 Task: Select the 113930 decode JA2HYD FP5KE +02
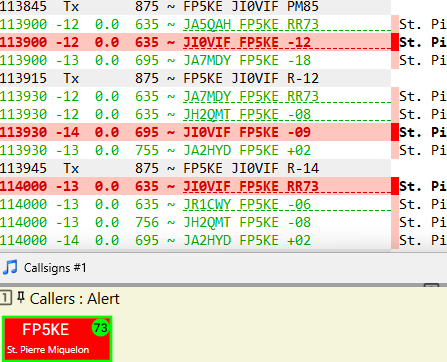195,150
